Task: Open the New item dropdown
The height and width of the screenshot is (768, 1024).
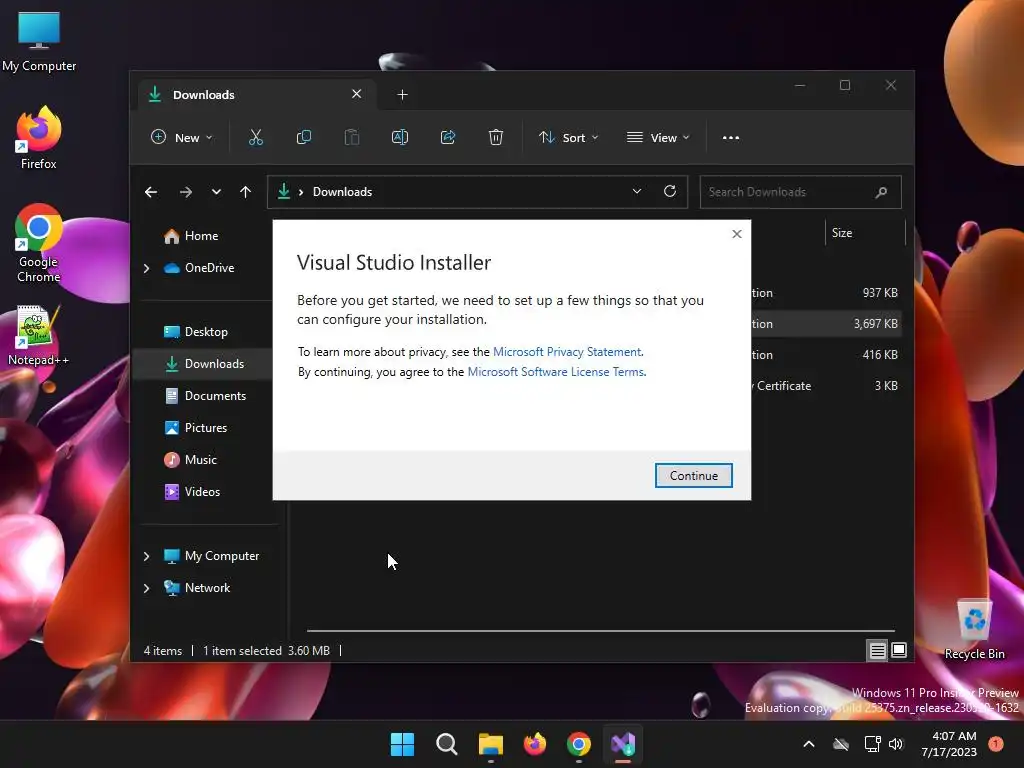Action: (x=182, y=137)
